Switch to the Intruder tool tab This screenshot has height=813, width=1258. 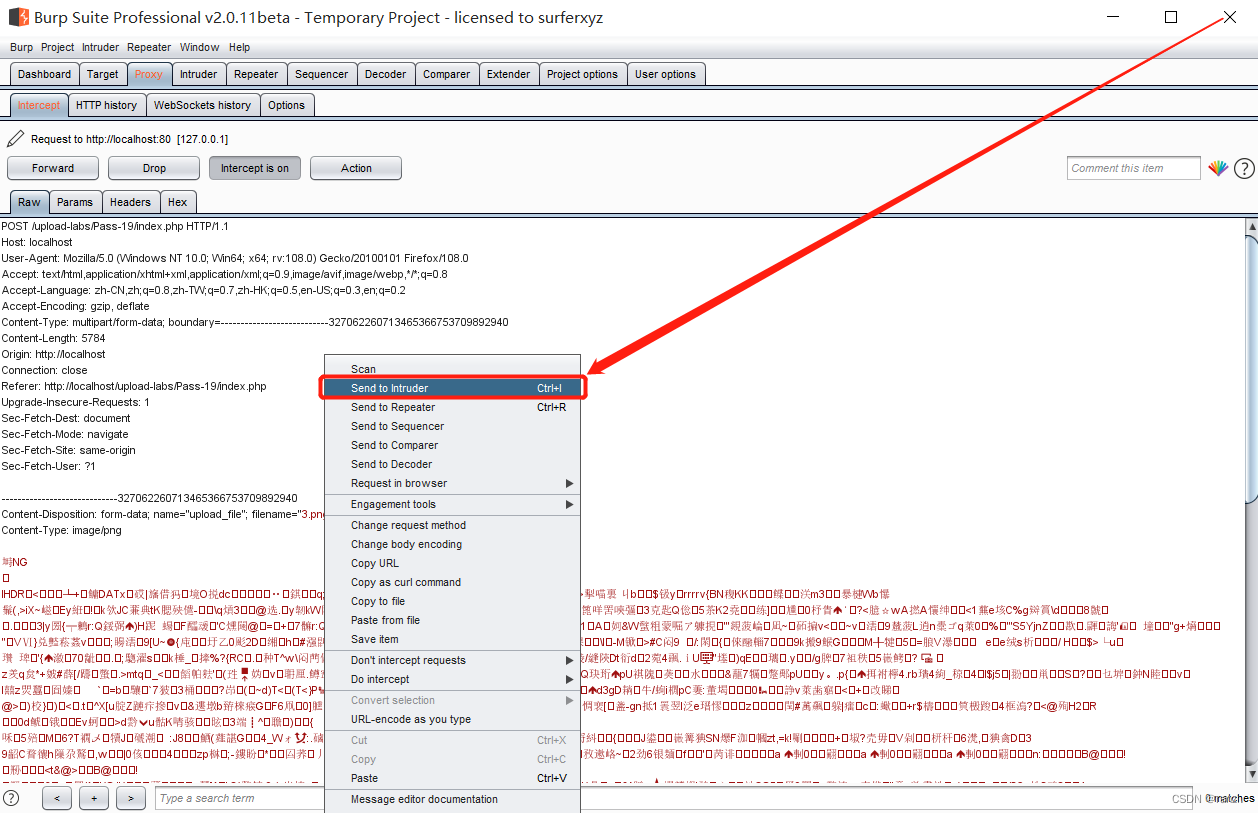pos(198,74)
